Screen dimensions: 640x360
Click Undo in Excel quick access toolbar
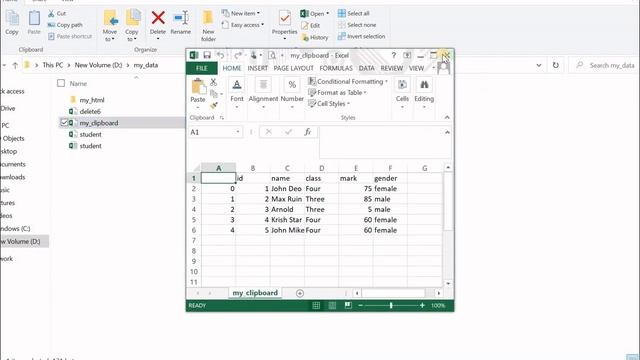click(220, 55)
